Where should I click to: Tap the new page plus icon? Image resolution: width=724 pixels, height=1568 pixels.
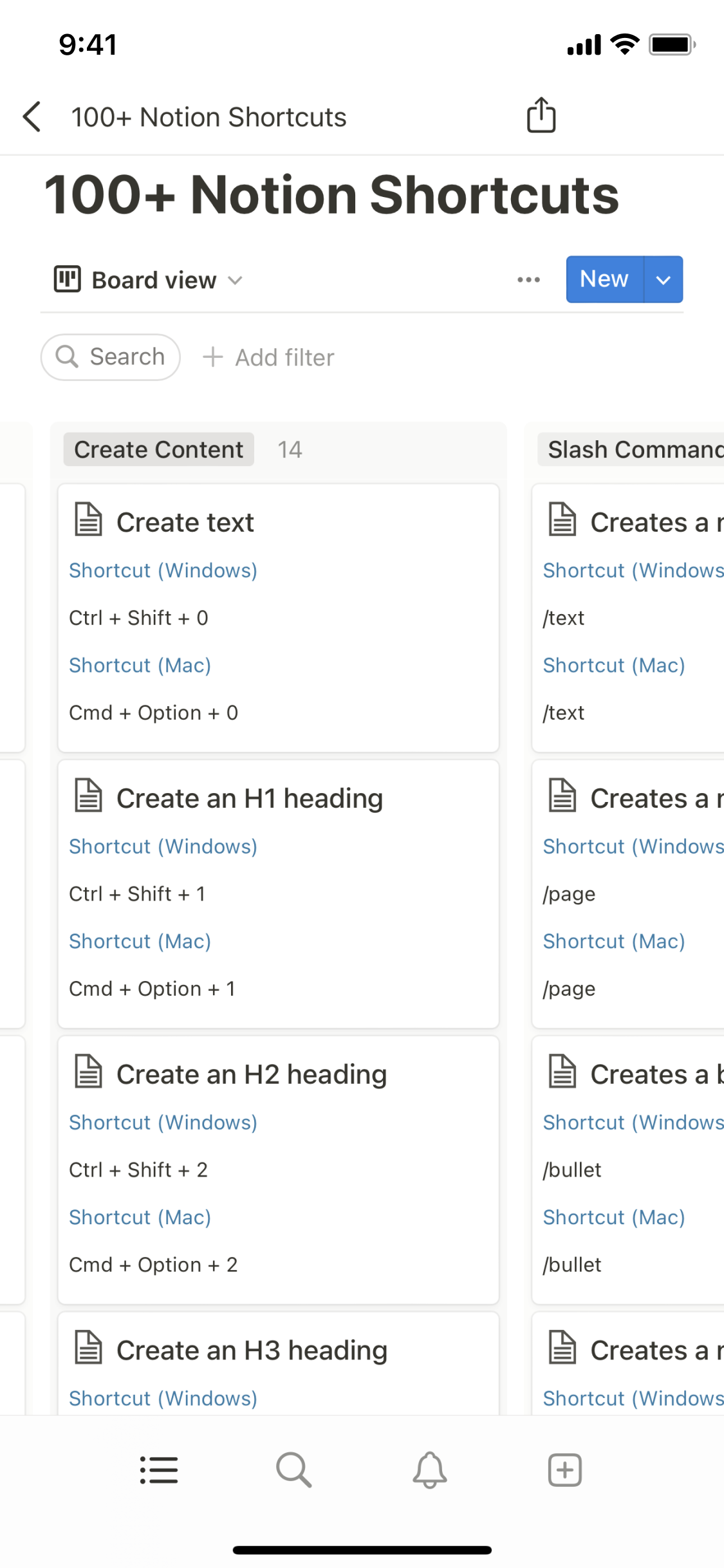coord(564,1470)
